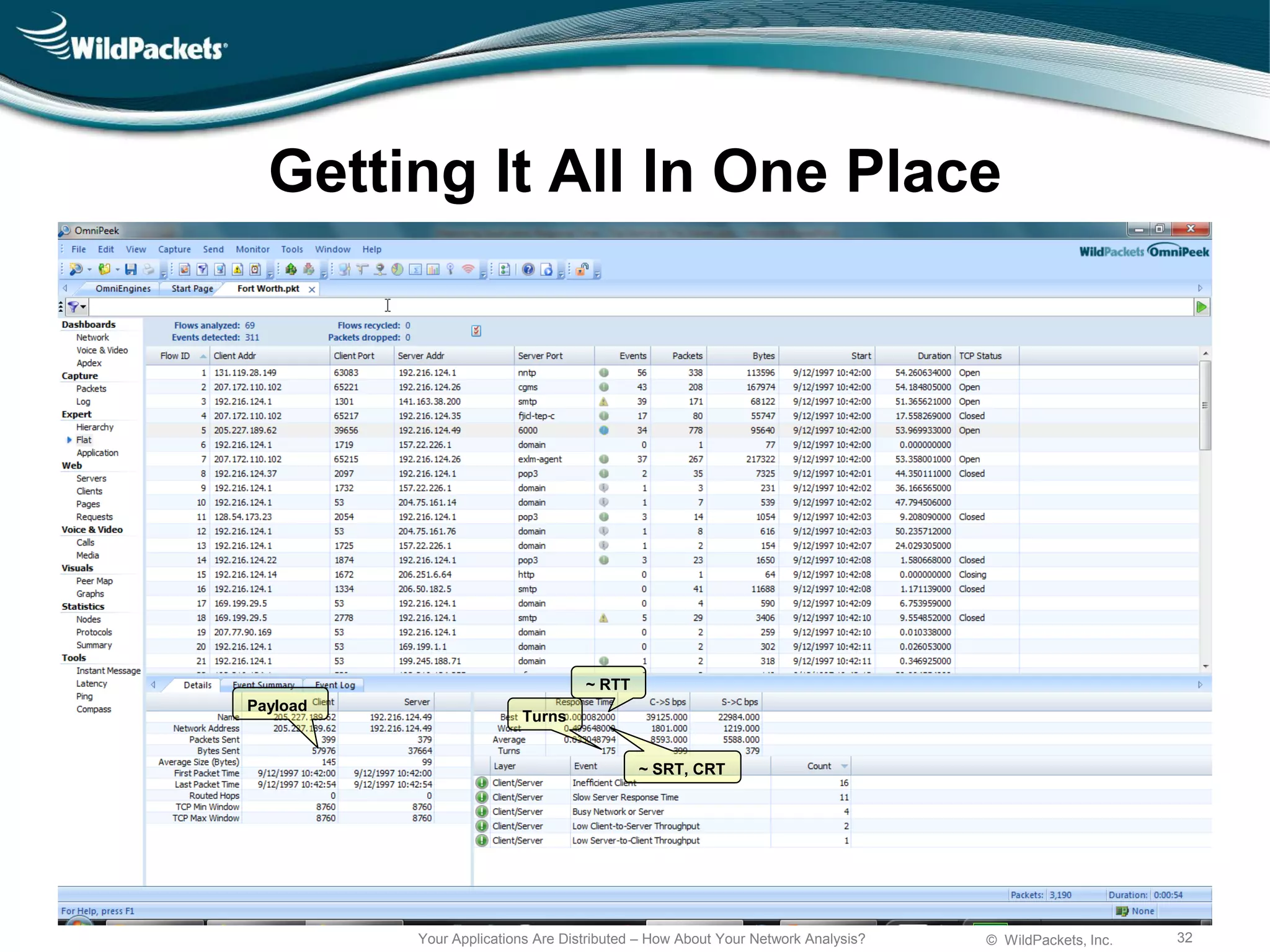1270x952 pixels.
Task: Open the Event Log tab
Action: tap(335, 685)
